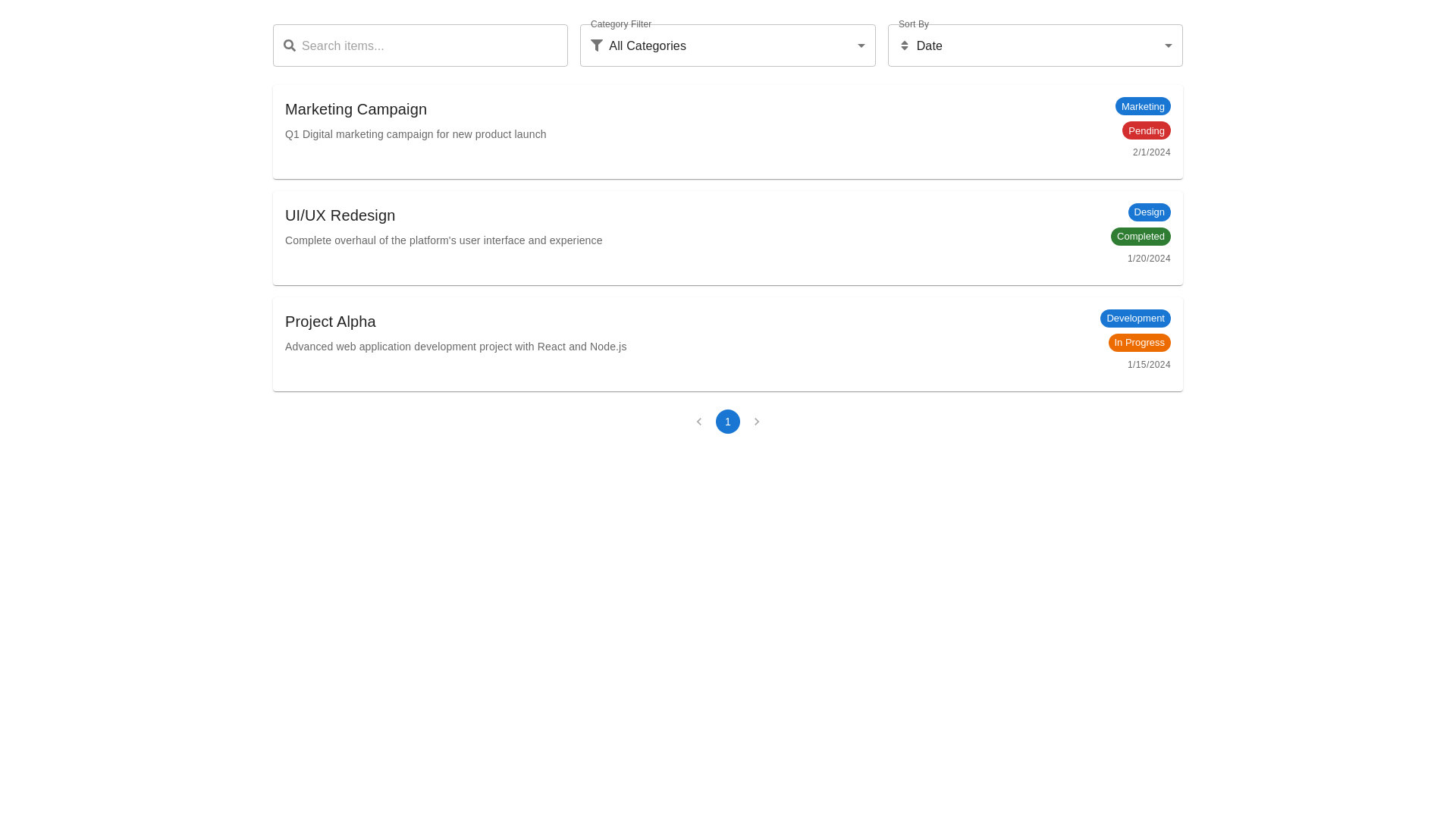Image resolution: width=1456 pixels, height=819 pixels.
Task: Click the next page chevron
Action: pos(756,422)
